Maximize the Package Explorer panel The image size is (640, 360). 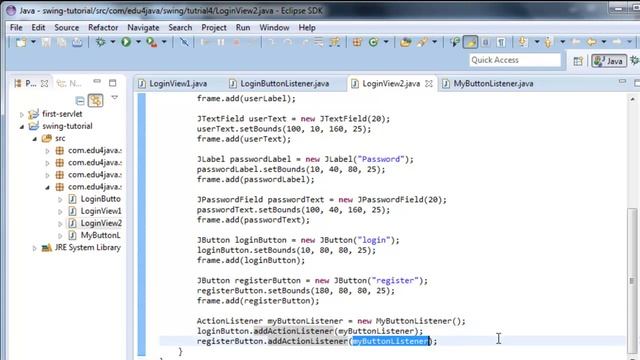pos(113,83)
